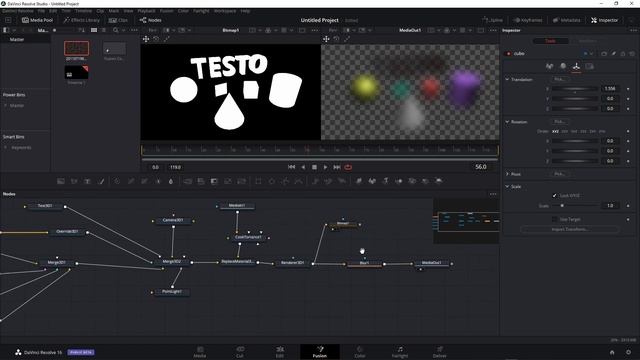Viewport: 640px width, 360px height.
Task: Open the Workspace menu
Action: (225, 11)
